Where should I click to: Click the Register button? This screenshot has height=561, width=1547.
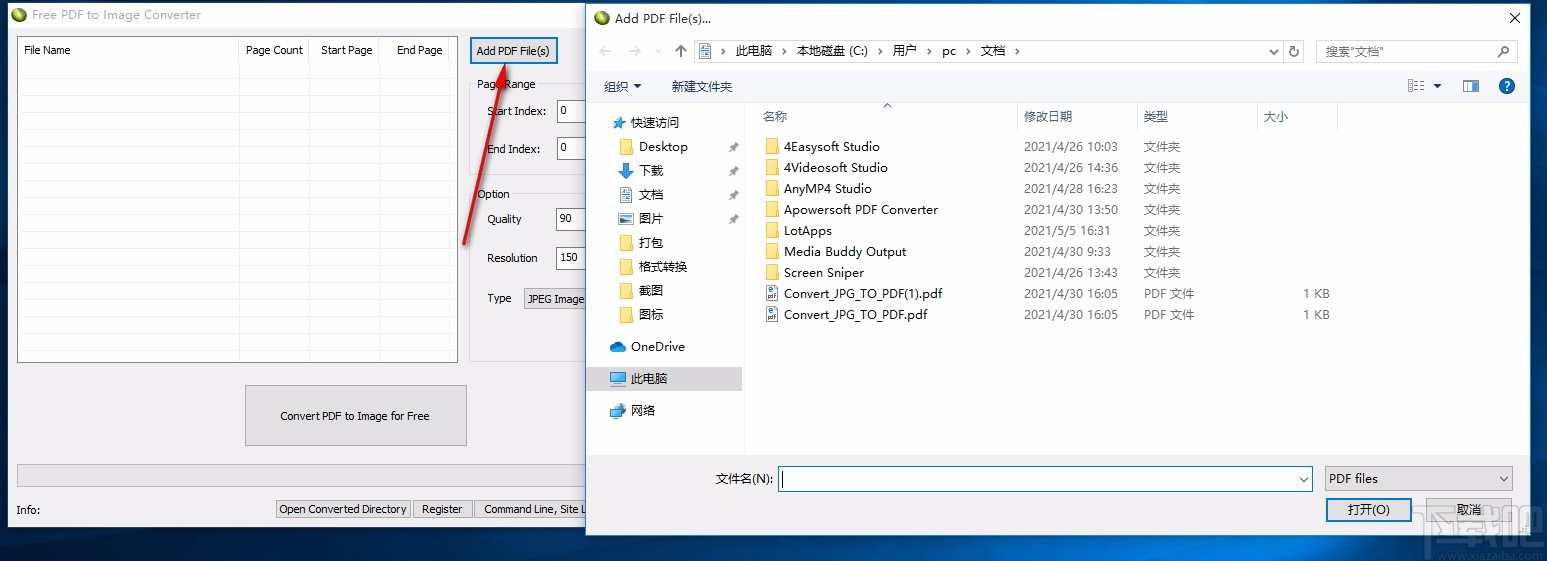(x=442, y=509)
